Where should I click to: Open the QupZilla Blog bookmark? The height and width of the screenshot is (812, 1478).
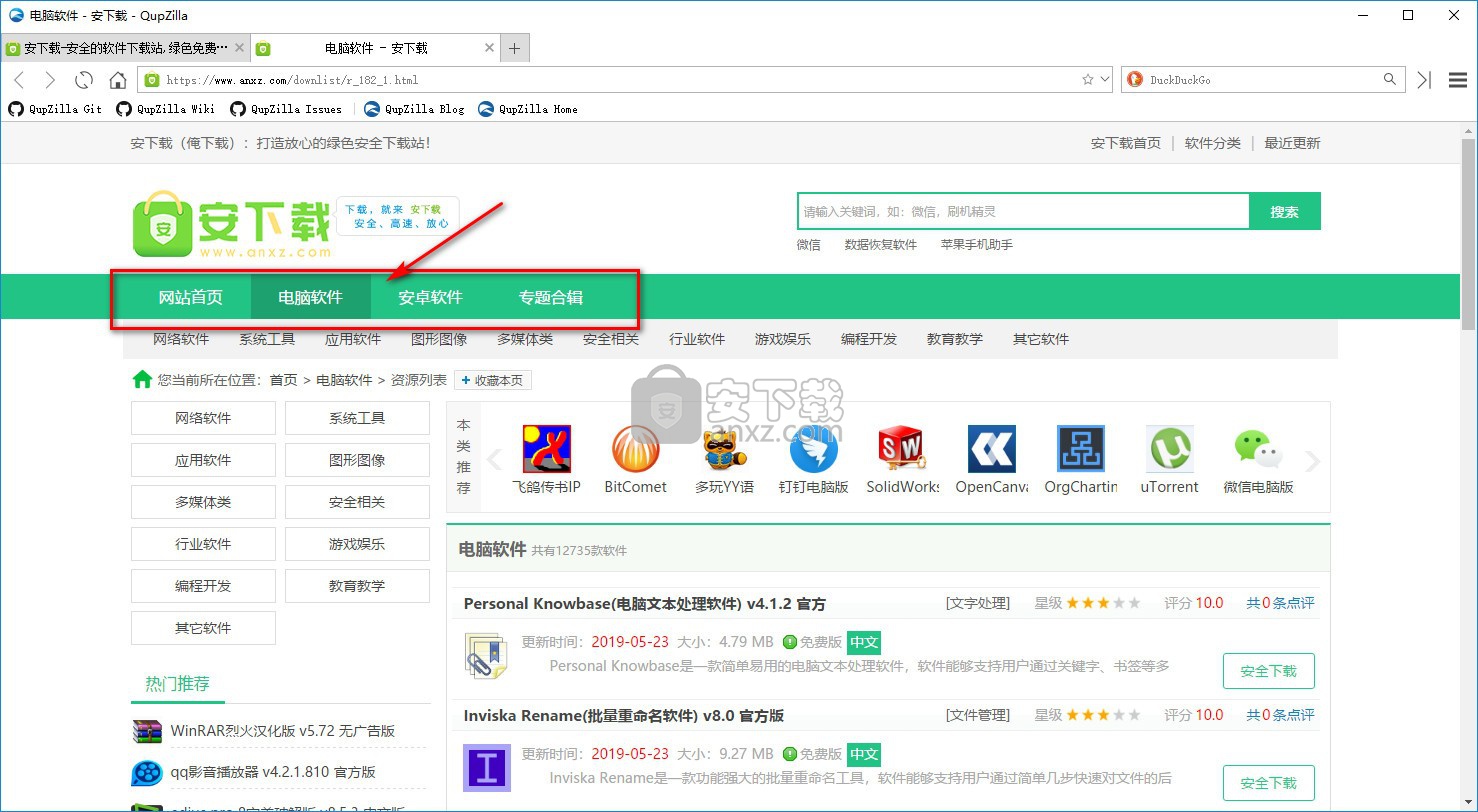click(414, 109)
